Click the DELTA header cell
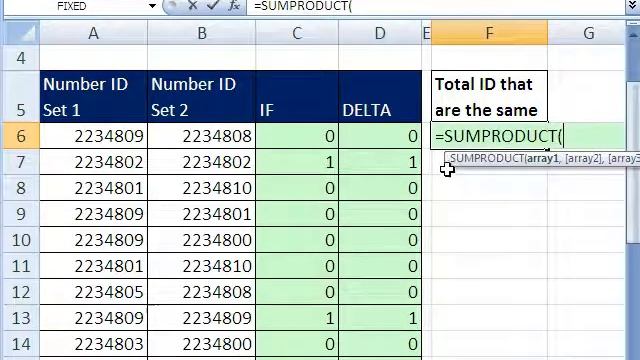Screen dimensions: 640x360 coord(380,96)
